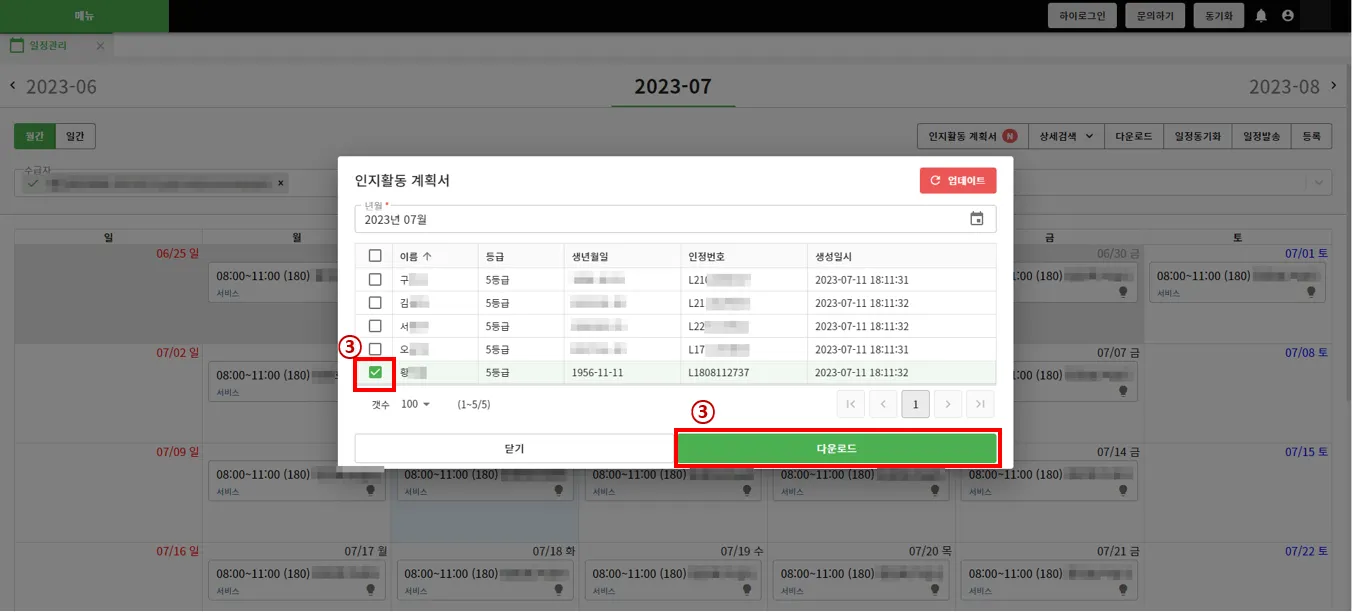Select page 1 in pagination
1352x612 pixels.
click(x=915, y=404)
